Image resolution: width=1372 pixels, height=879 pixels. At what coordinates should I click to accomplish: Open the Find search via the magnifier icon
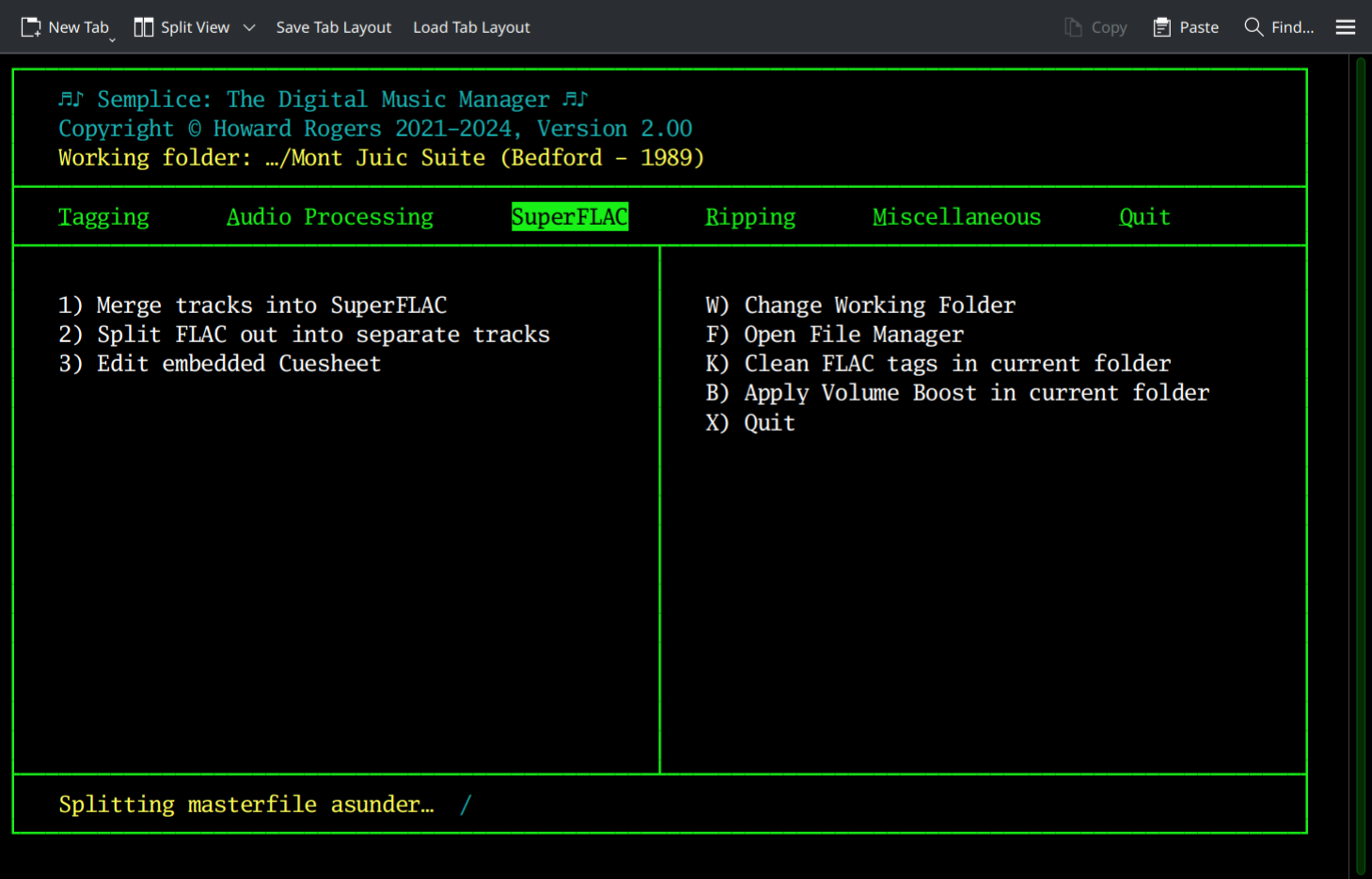pos(1254,26)
